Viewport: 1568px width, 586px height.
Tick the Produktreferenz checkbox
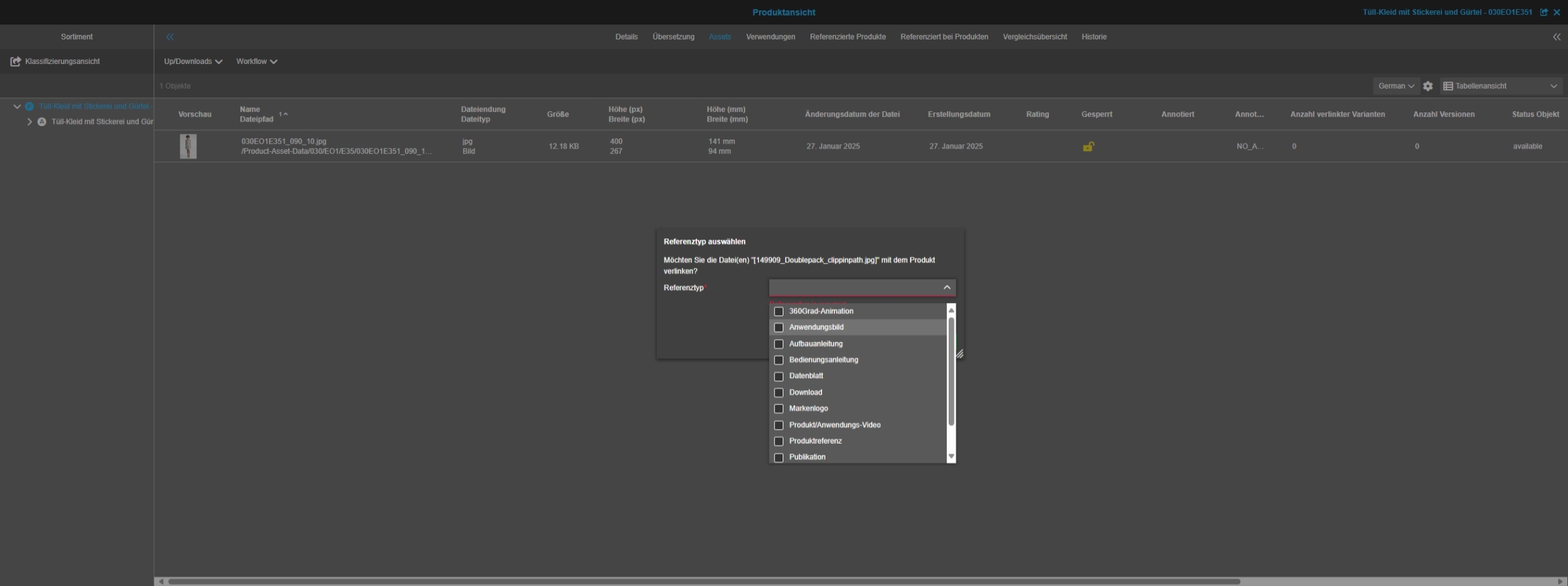click(779, 441)
